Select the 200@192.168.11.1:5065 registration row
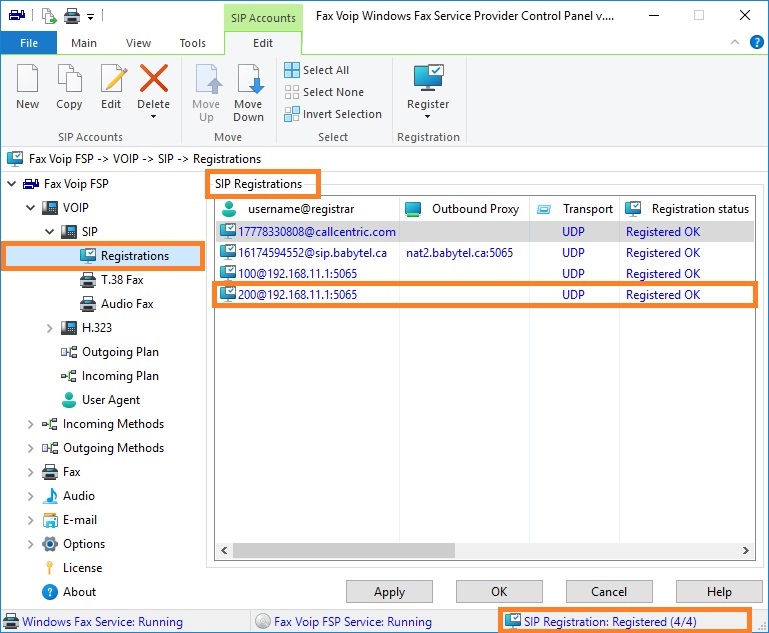The width and height of the screenshot is (769, 633). click(485, 295)
